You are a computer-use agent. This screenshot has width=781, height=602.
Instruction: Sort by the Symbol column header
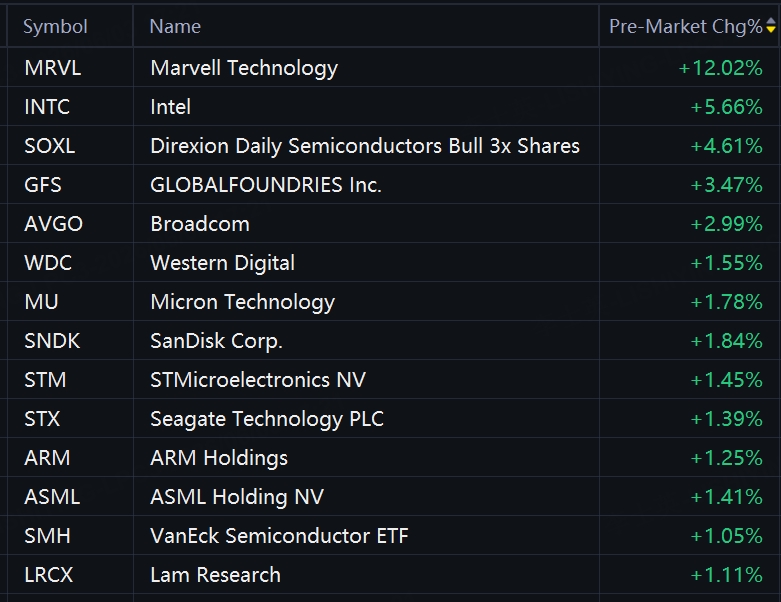click(x=55, y=26)
